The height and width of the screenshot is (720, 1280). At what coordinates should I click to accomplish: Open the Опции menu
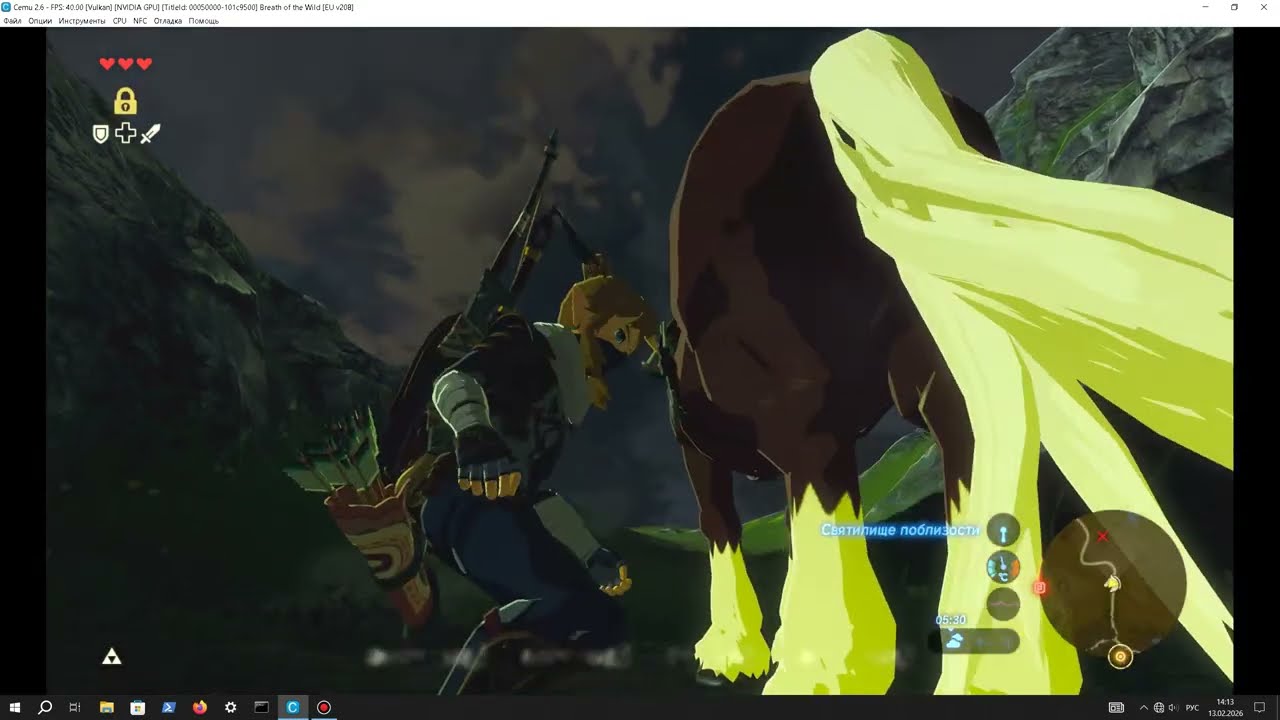point(40,20)
